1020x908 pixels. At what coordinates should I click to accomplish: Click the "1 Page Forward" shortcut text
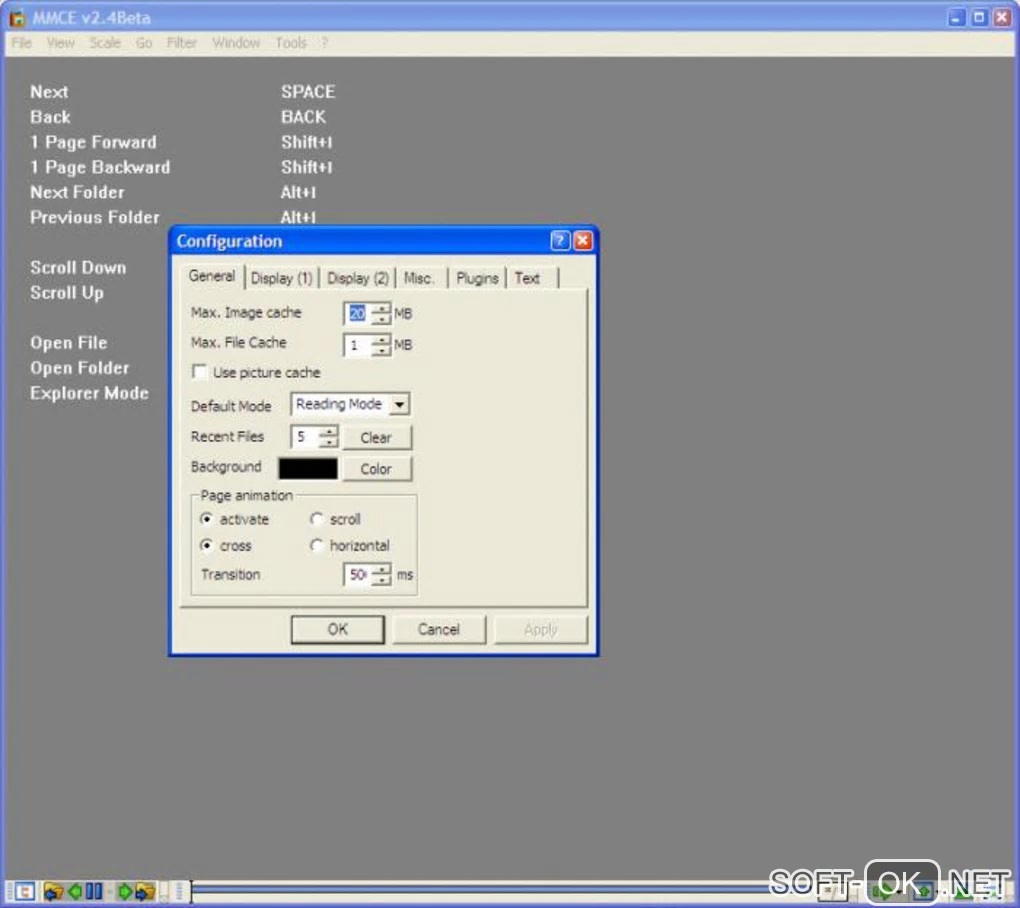[93, 142]
